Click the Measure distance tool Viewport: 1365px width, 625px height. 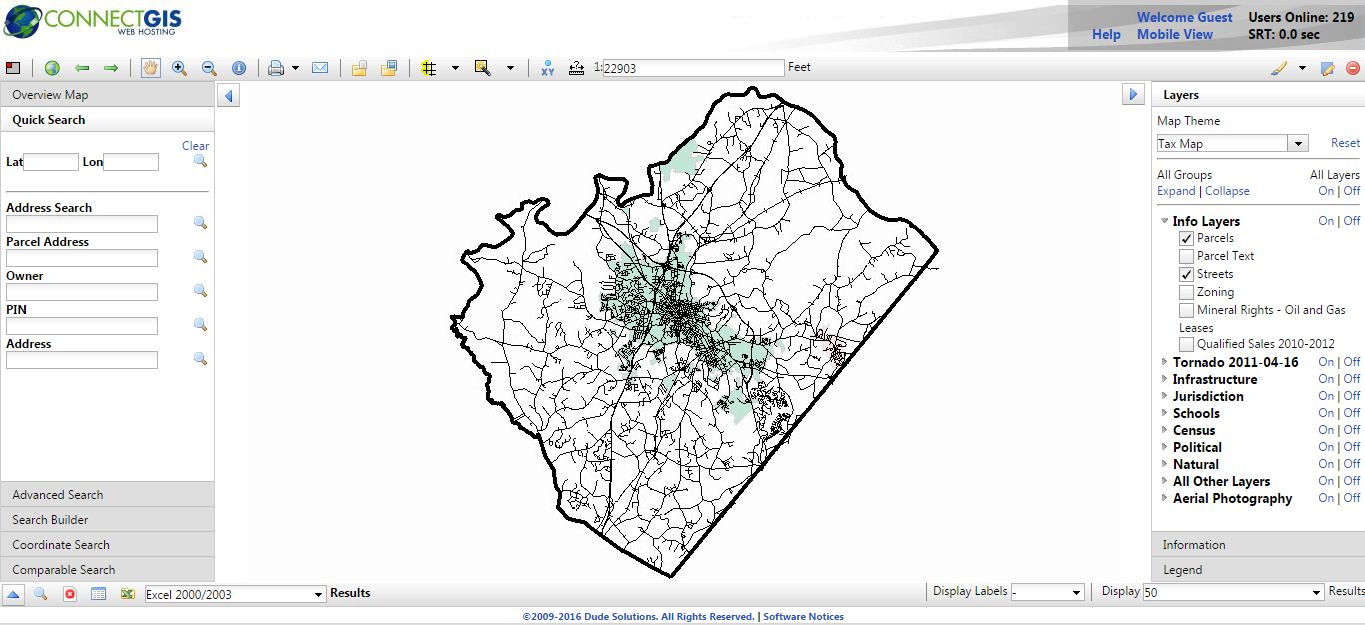pyautogui.click(x=575, y=67)
